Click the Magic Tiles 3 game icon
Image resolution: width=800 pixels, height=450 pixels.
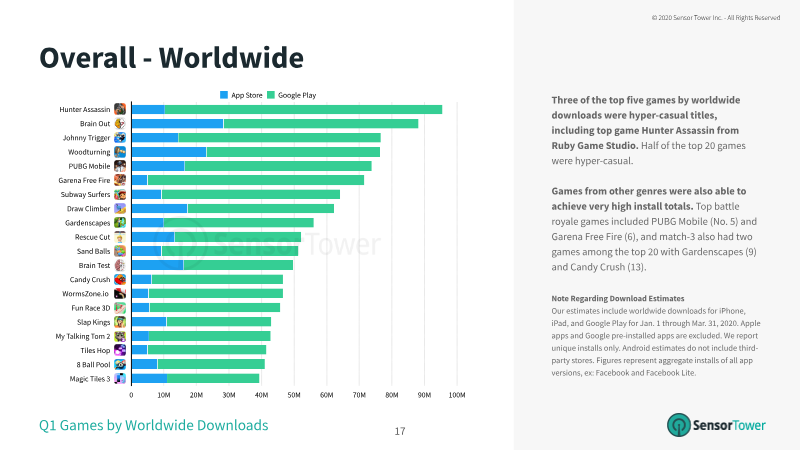(x=120, y=379)
